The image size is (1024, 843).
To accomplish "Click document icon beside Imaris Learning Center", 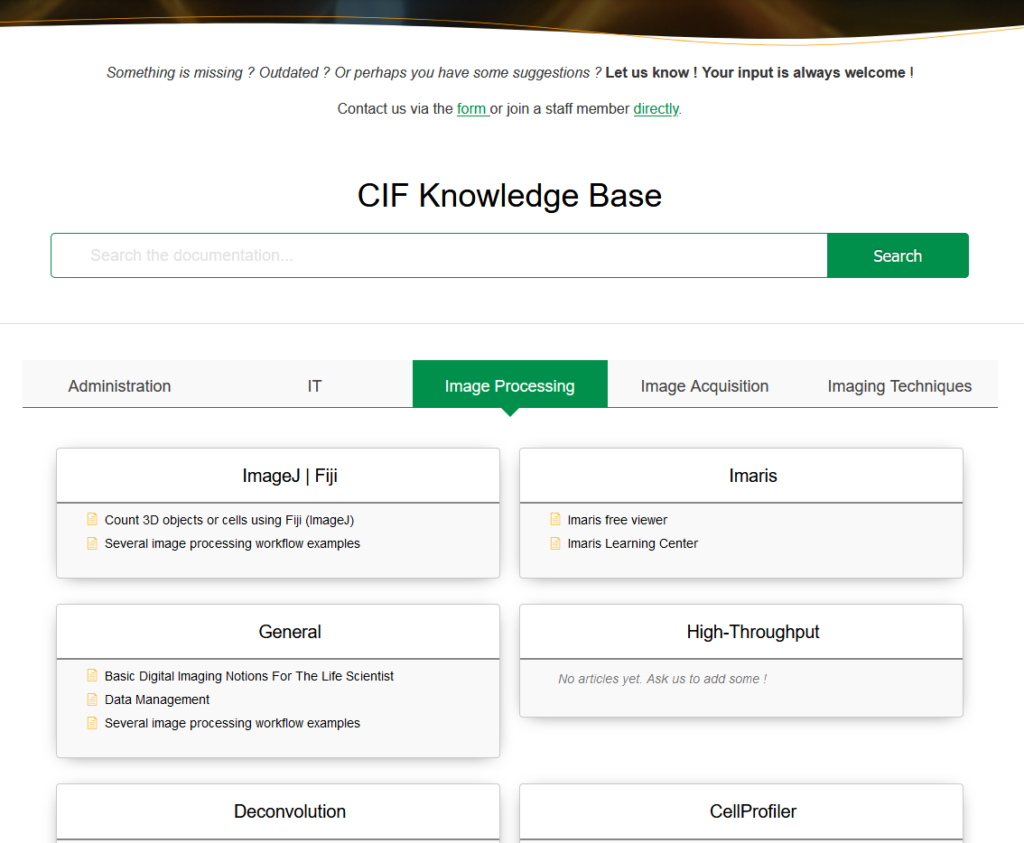I will 555,544.
